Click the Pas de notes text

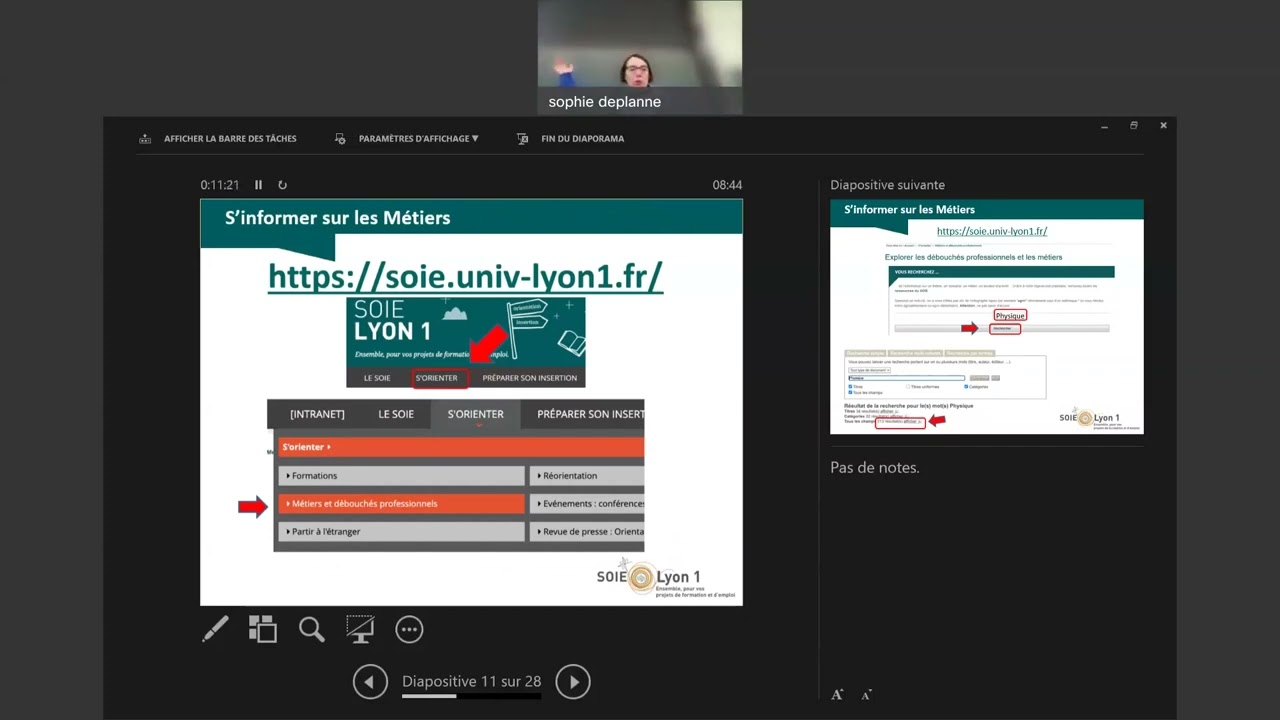(874, 467)
